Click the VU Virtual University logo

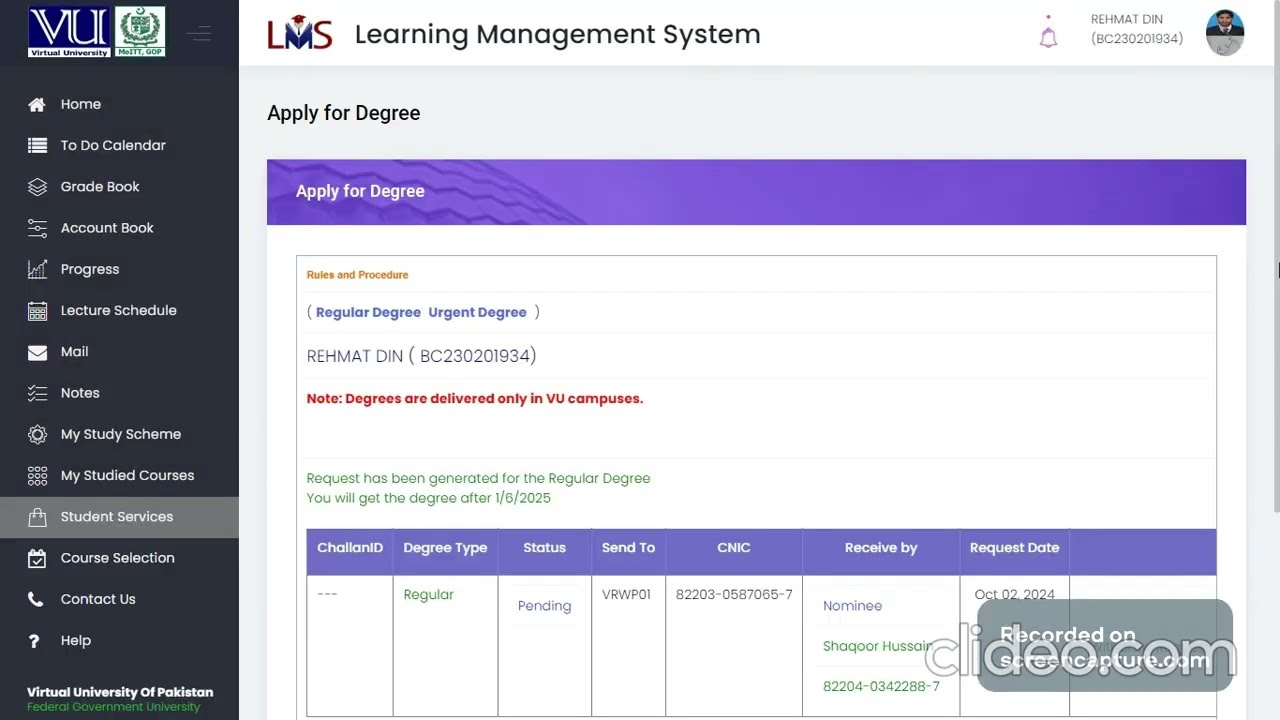70,31
